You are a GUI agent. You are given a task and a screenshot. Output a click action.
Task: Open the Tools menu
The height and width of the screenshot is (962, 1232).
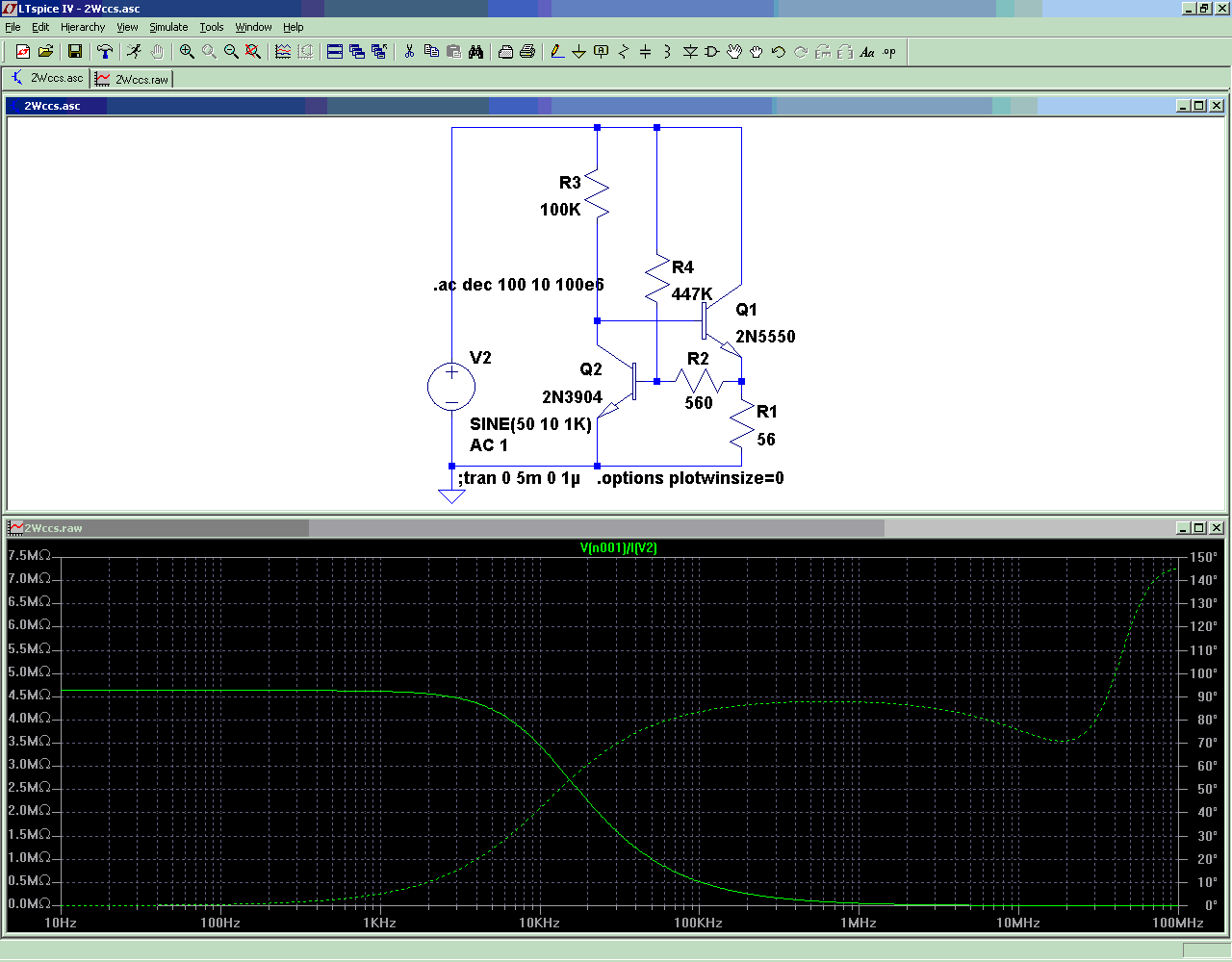pos(212,27)
